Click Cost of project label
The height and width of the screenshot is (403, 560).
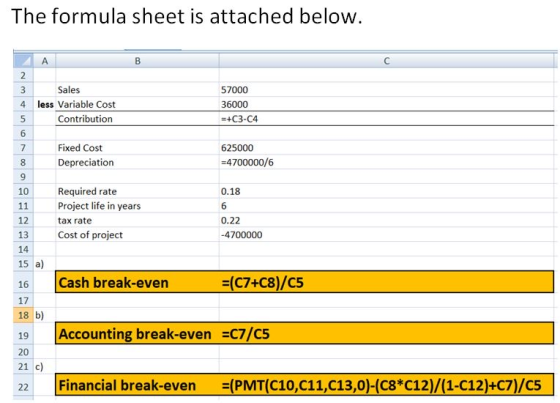pos(90,235)
